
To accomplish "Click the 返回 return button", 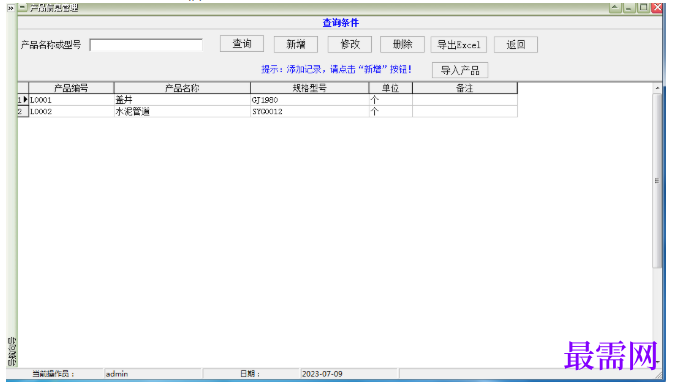I will [516, 44].
